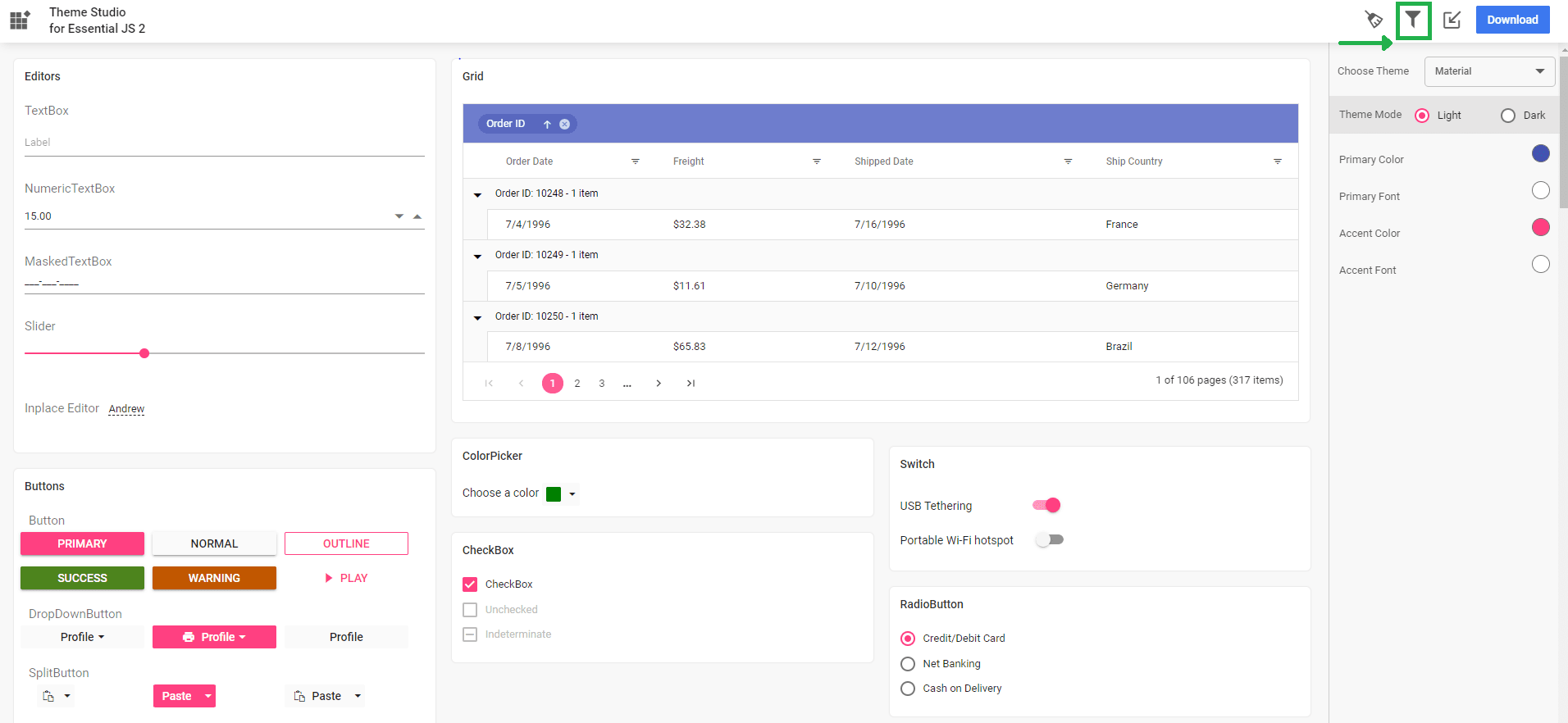Pick the Primary Font swatch
Image resolution: width=1568 pixels, height=723 pixels.
(x=1541, y=190)
